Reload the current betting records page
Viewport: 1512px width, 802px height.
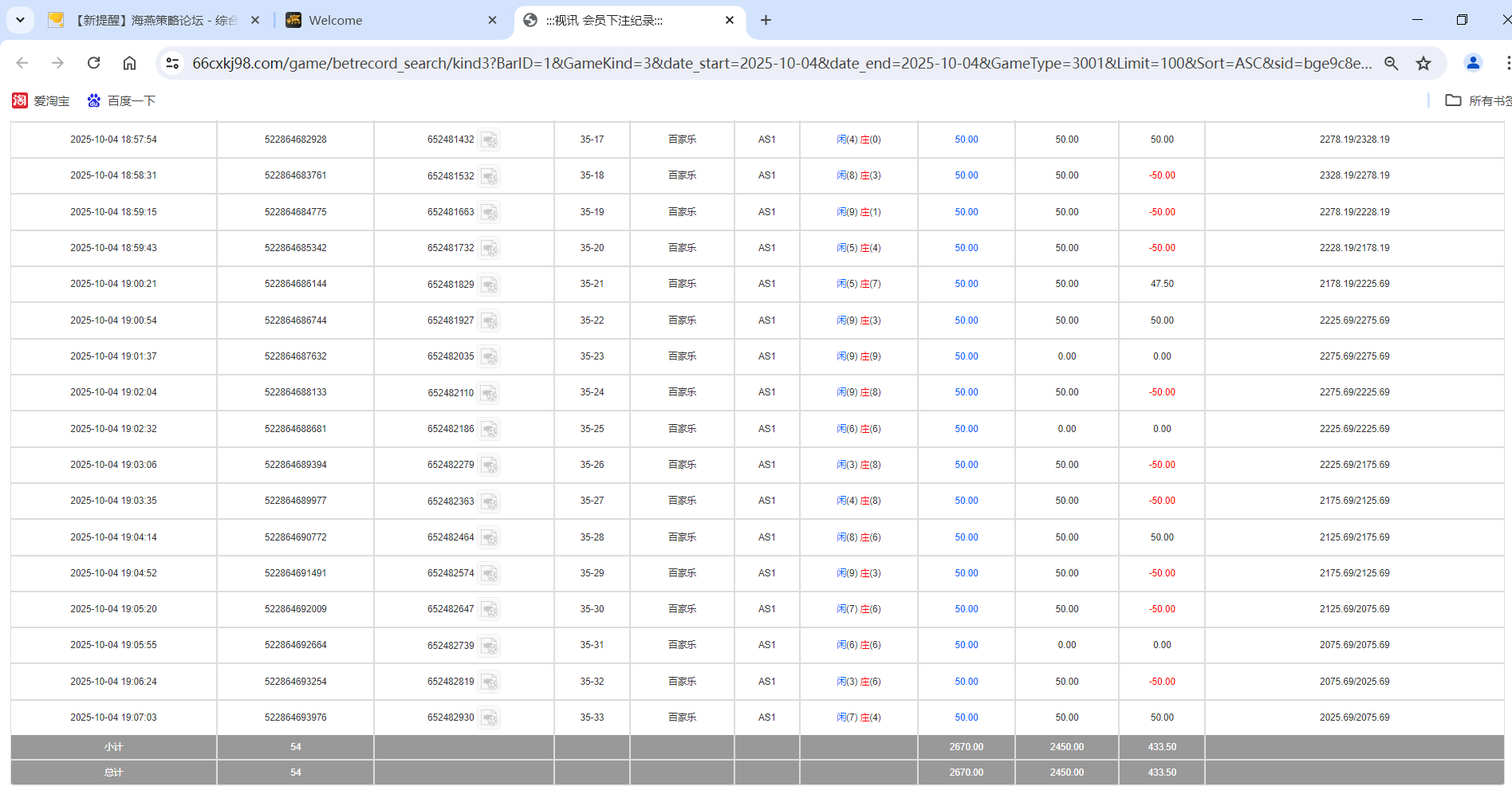click(x=93, y=62)
